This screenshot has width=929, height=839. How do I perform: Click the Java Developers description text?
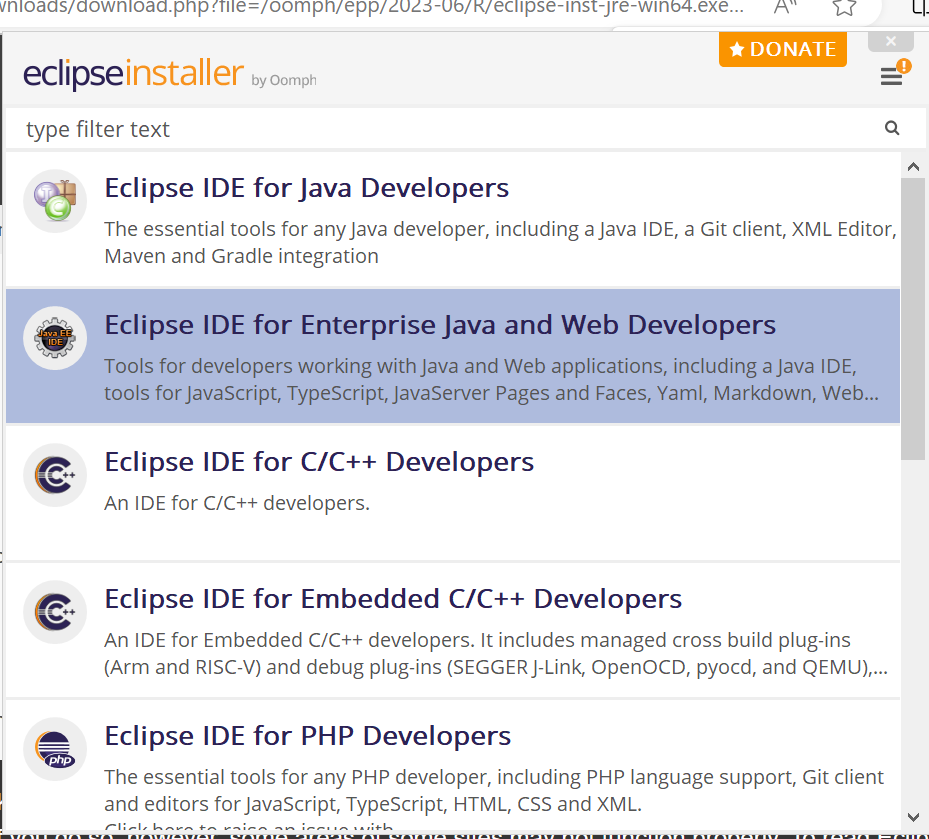click(x=501, y=242)
